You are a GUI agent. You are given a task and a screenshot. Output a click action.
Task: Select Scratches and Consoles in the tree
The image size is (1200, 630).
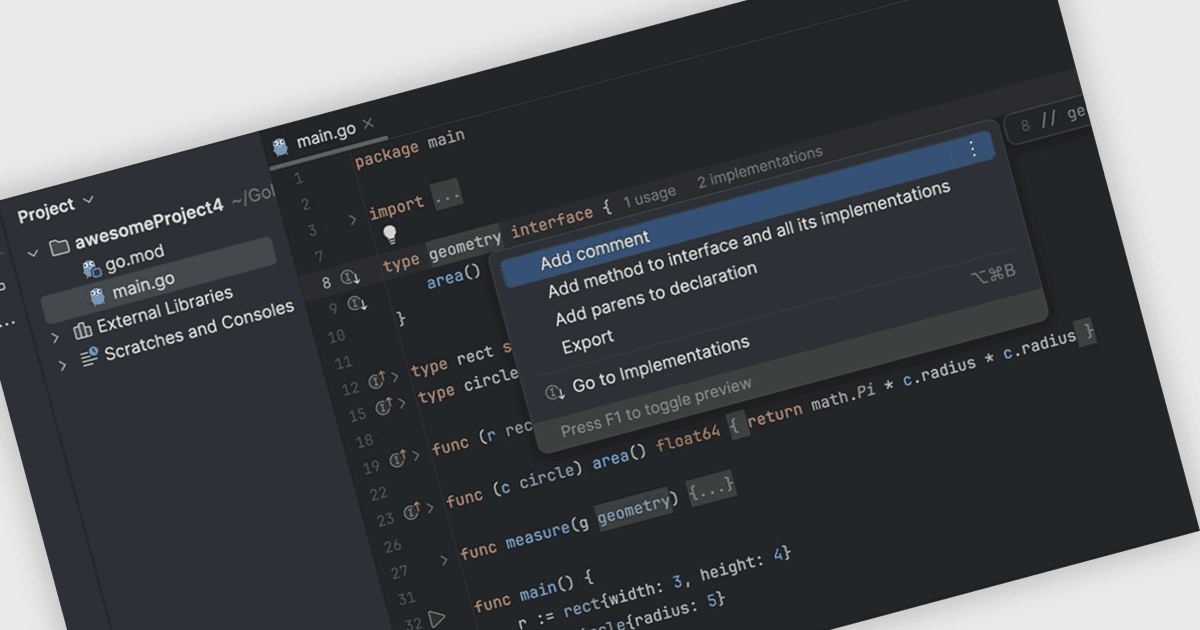pyautogui.click(x=200, y=332)
